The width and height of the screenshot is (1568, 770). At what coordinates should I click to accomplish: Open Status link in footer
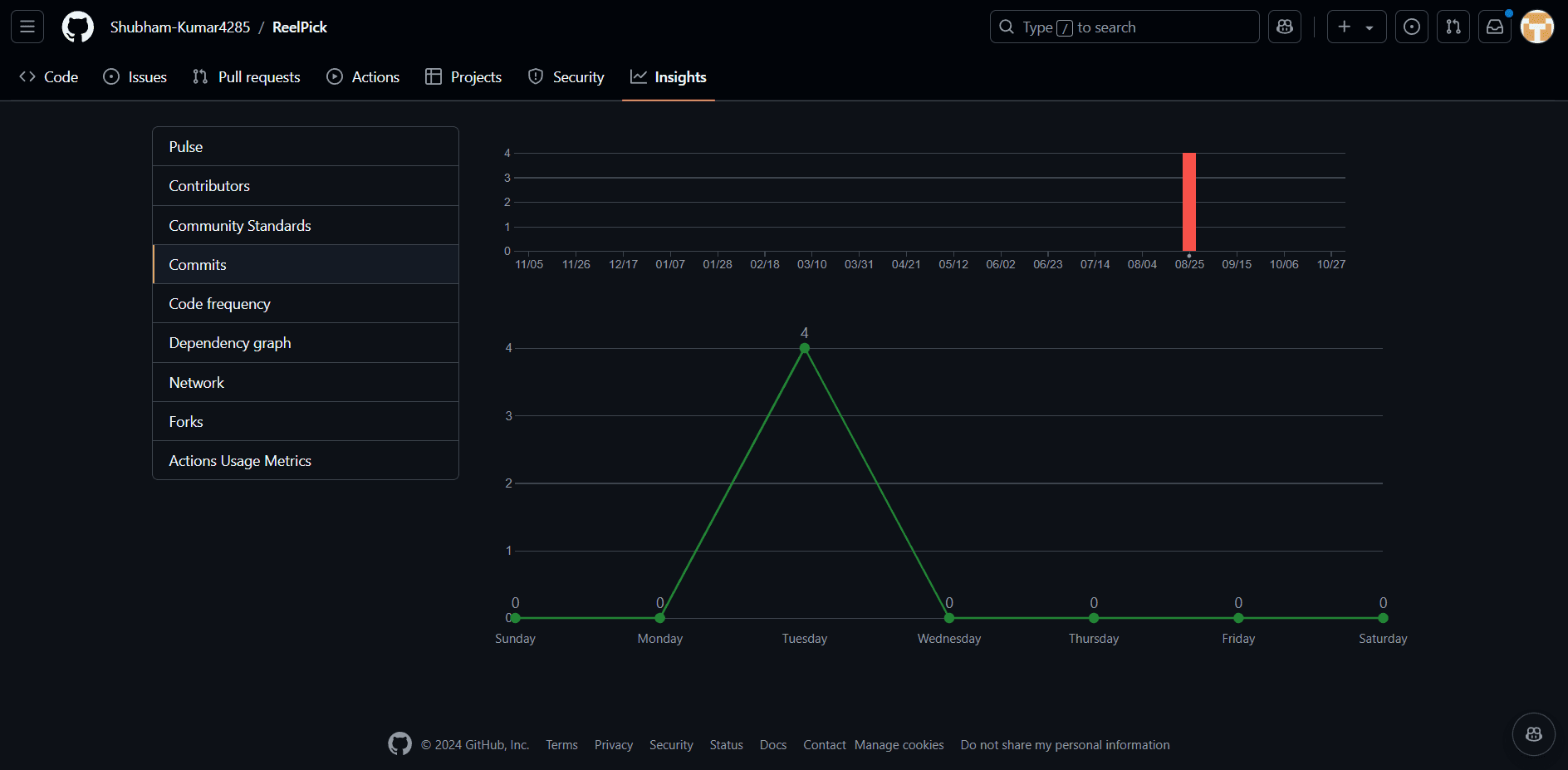(726, 745)
